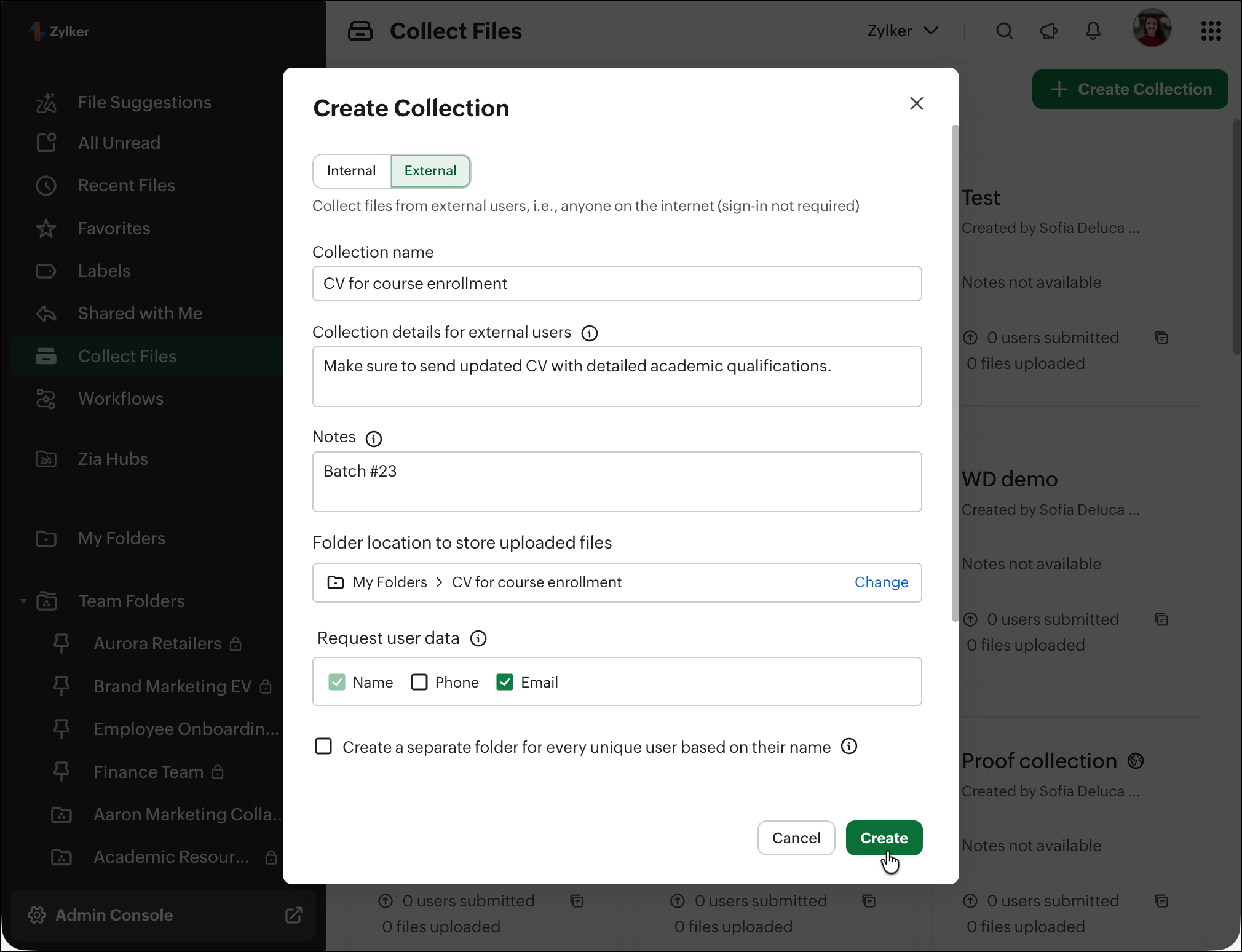Click the search magnifier icon in header

pos(1004,31)
